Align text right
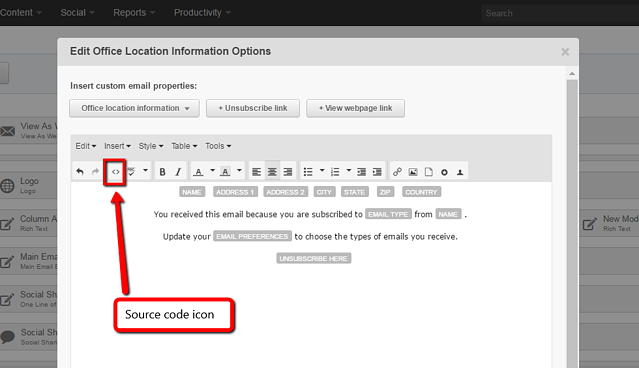Image resolution: width=639 pixels, height=368 pixels. 288,172
